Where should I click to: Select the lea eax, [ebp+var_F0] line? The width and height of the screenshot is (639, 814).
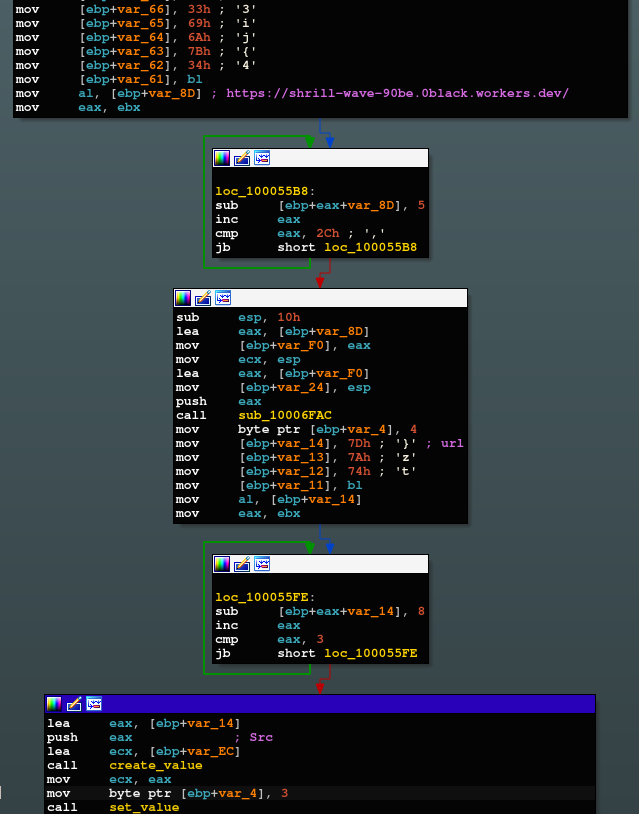(x=273, y=373)
